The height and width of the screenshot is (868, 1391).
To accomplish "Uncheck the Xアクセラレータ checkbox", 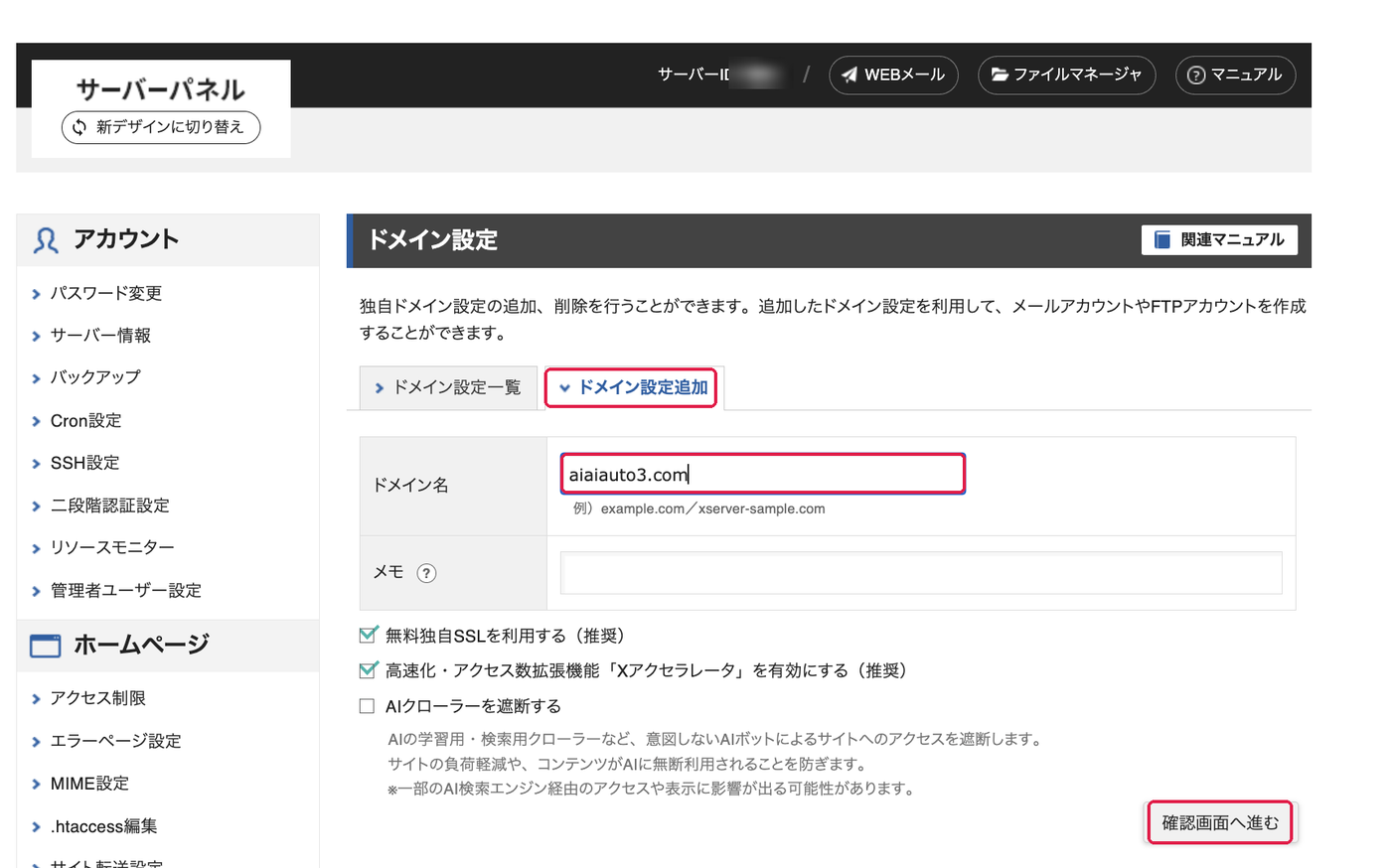I will pyautogui.click(x=368, y=670).
